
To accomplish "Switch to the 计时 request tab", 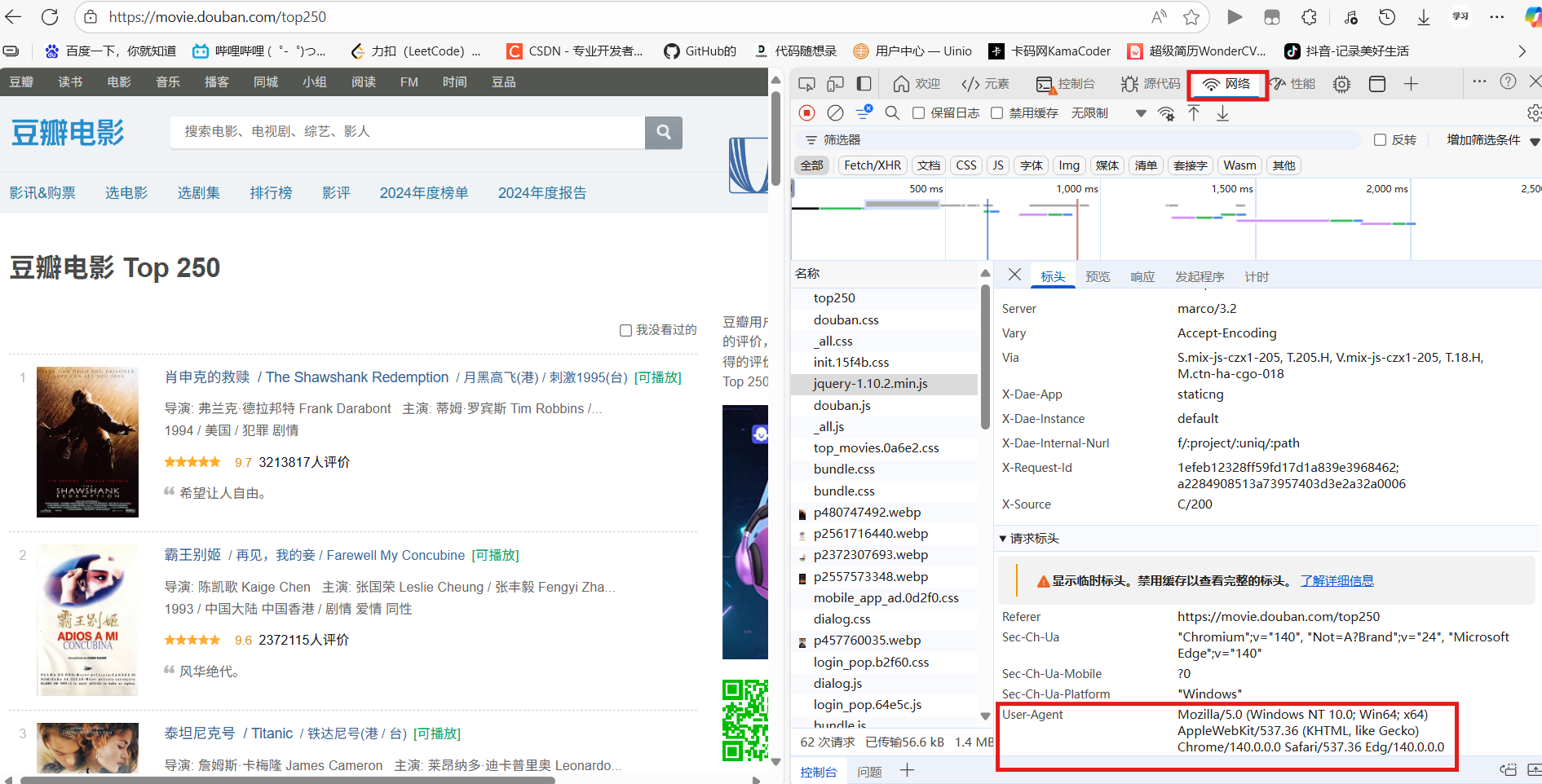I will point(1257,277).
